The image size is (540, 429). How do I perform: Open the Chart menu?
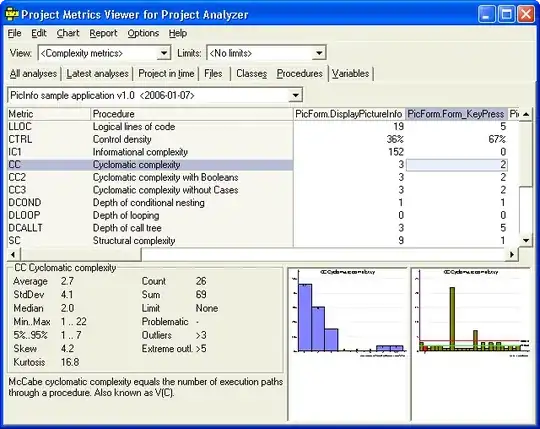click(x=68, y=33)
